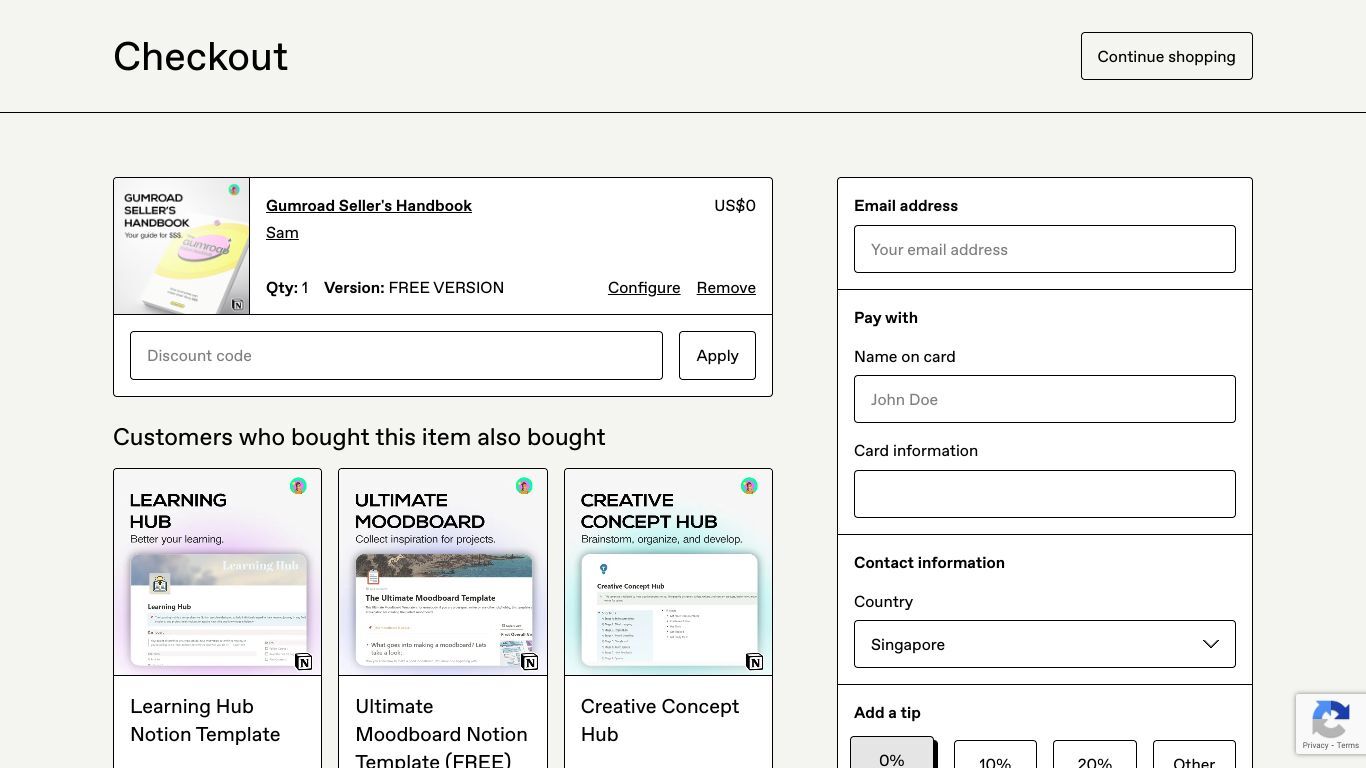Click Configure for the handbook item
1366x768 pixels.
click(644, 287)
